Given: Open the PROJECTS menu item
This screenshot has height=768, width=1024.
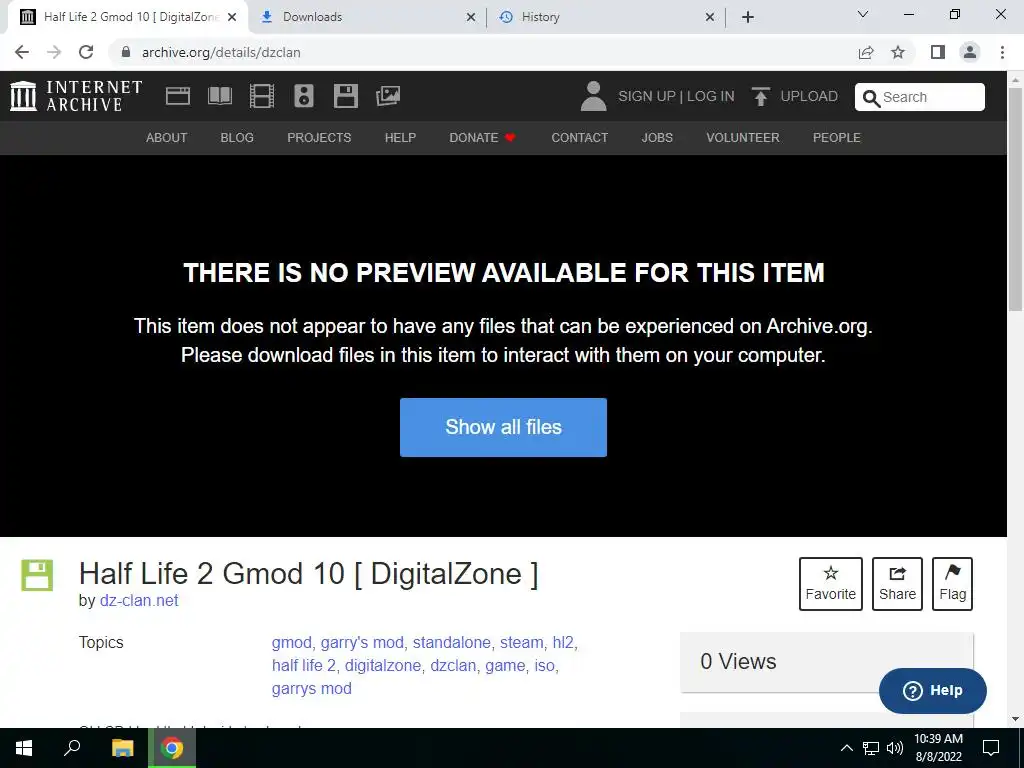Looking at the screenshot, I should pyautogui.click(x=319, y=138).
